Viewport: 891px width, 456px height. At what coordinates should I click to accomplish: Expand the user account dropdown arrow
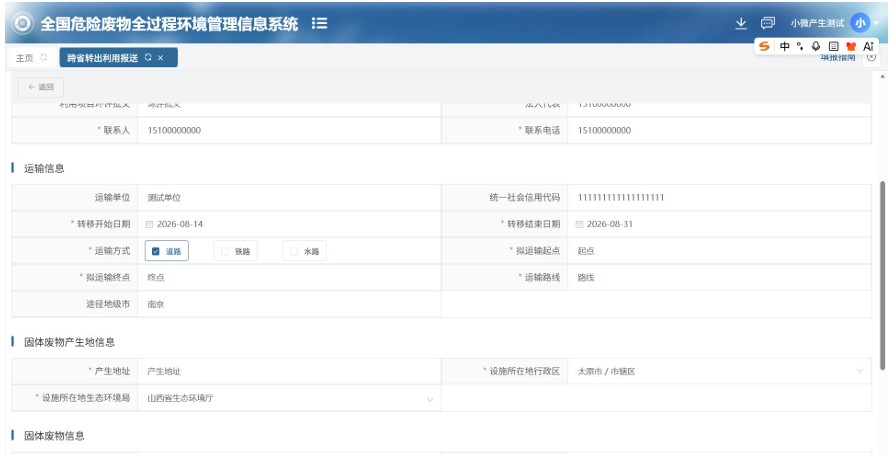coord(877,23)
